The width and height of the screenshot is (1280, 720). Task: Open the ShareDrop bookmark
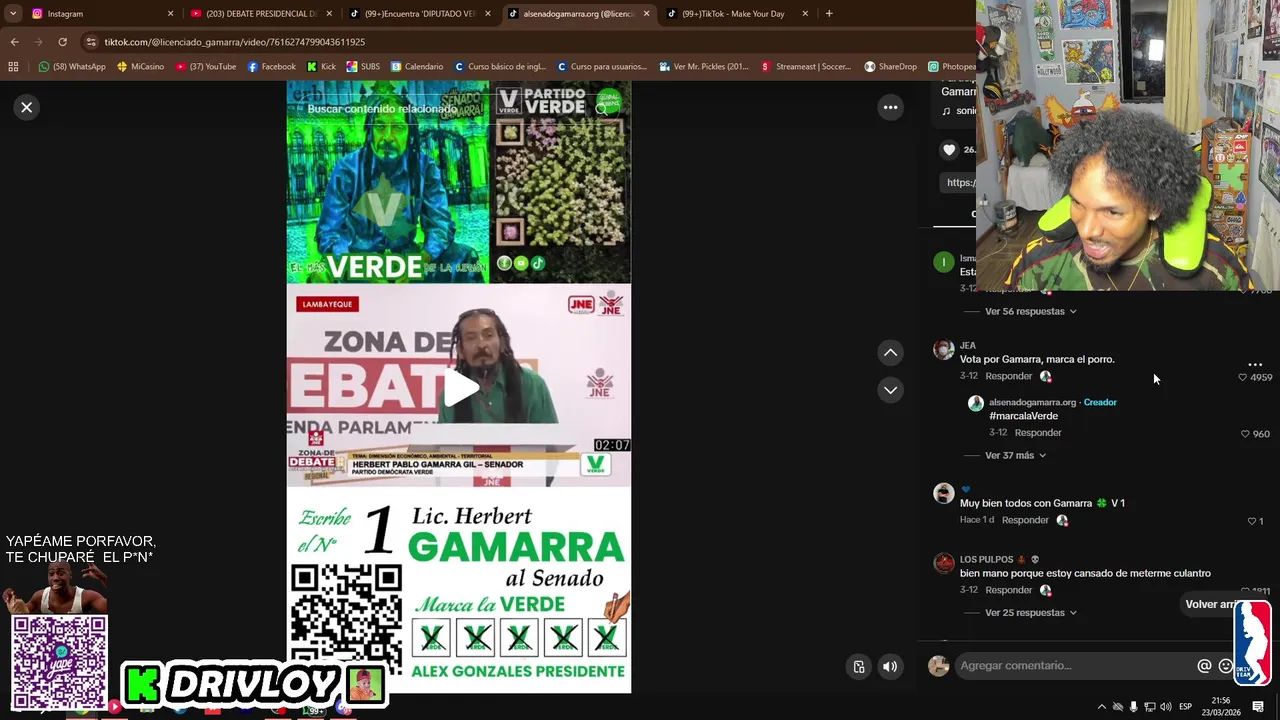[x=891, y=67]
